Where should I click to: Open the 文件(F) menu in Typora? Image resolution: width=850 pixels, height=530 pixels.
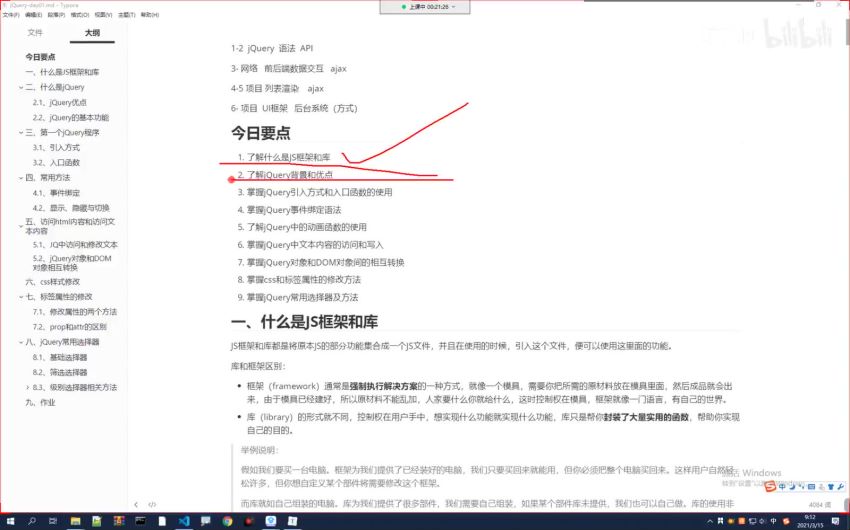pos(11,15)
